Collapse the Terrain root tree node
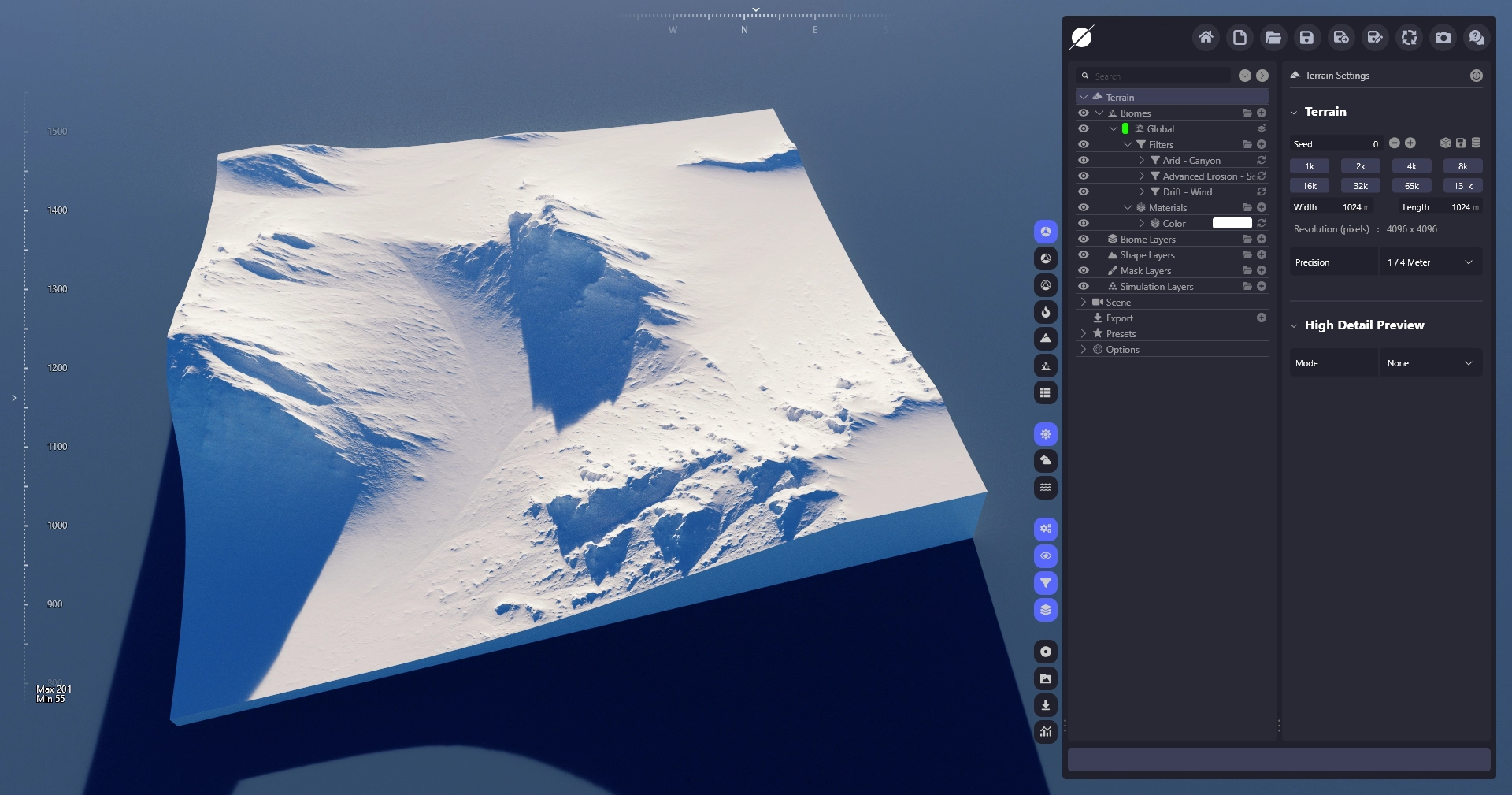The height and width of the screenshot is (795, 1512). 1084,97
